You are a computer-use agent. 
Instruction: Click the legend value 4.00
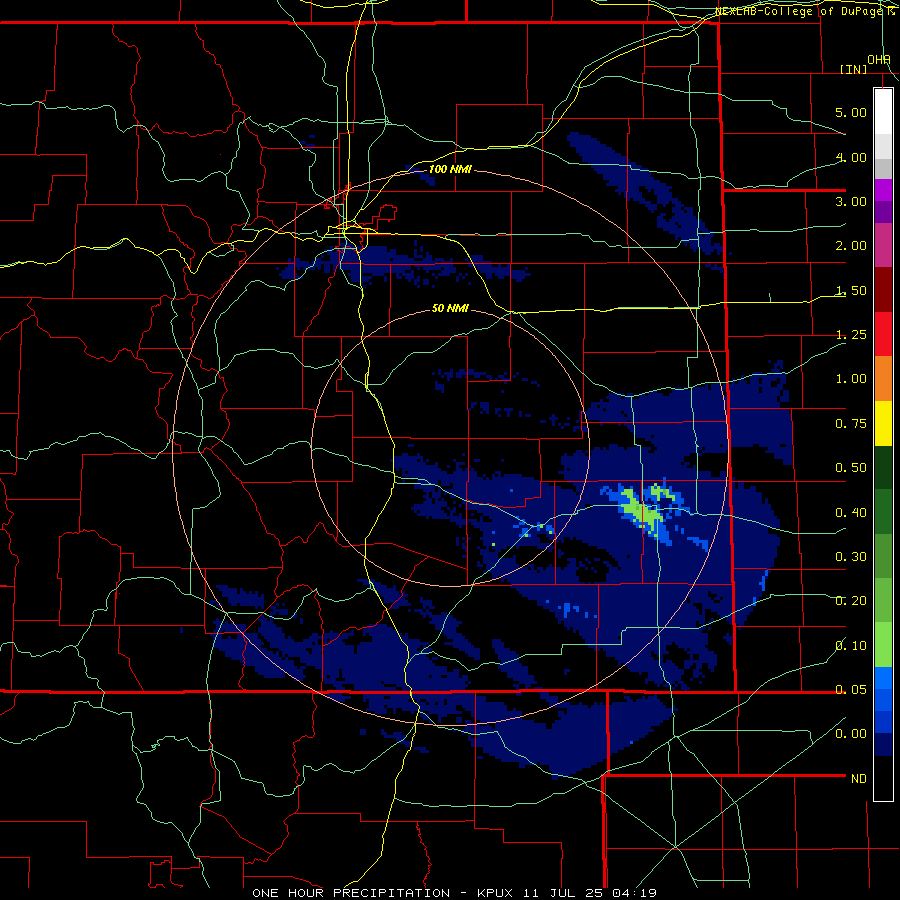(851, 157)
